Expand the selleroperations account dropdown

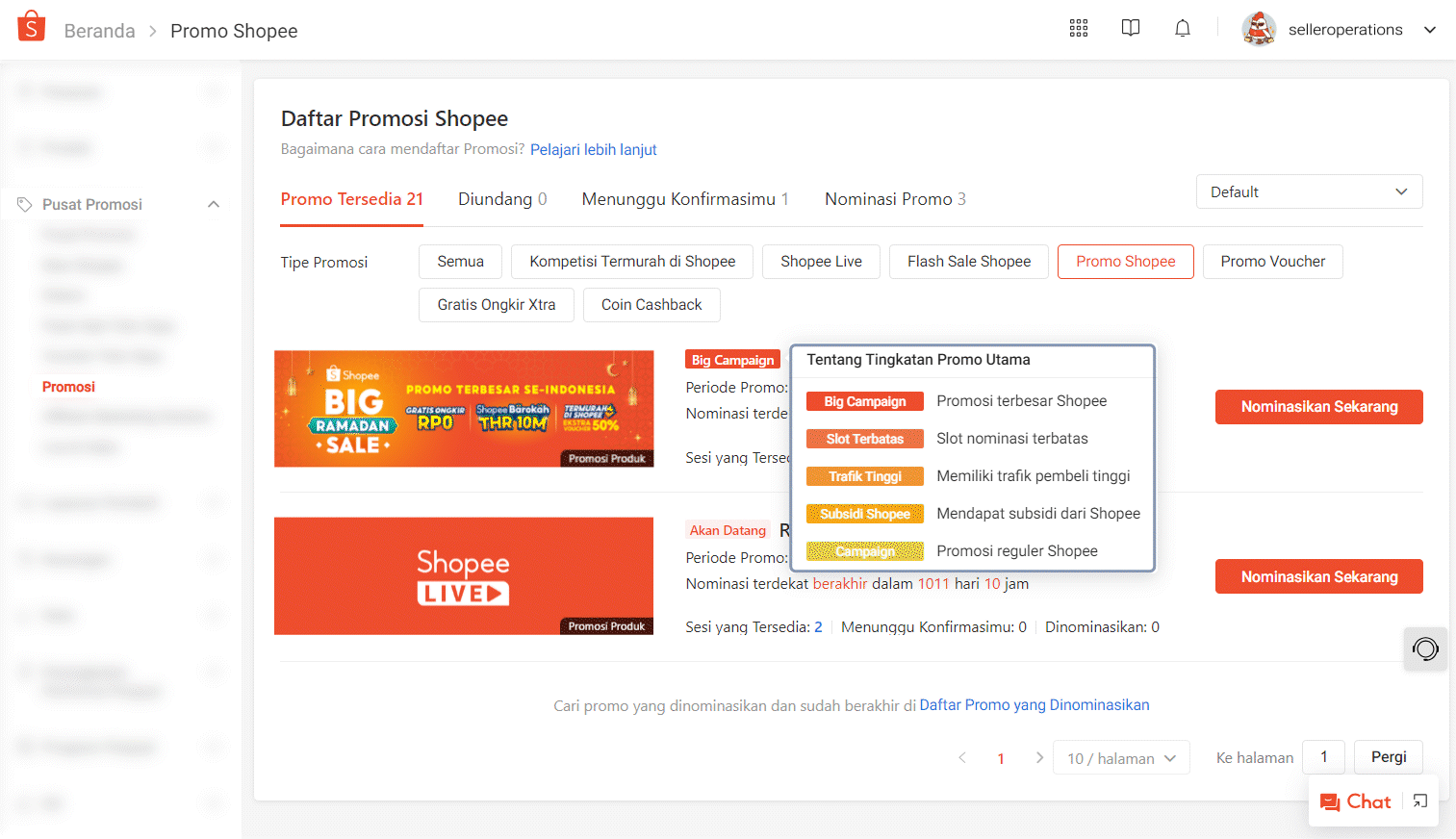1430,30
